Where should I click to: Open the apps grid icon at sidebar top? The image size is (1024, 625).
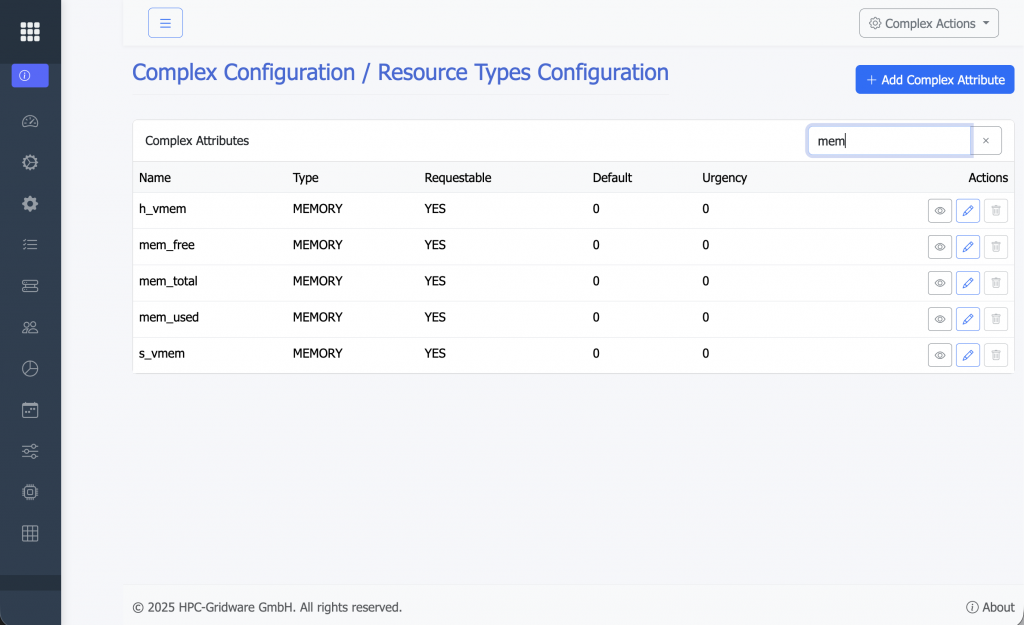coord(30,31)
